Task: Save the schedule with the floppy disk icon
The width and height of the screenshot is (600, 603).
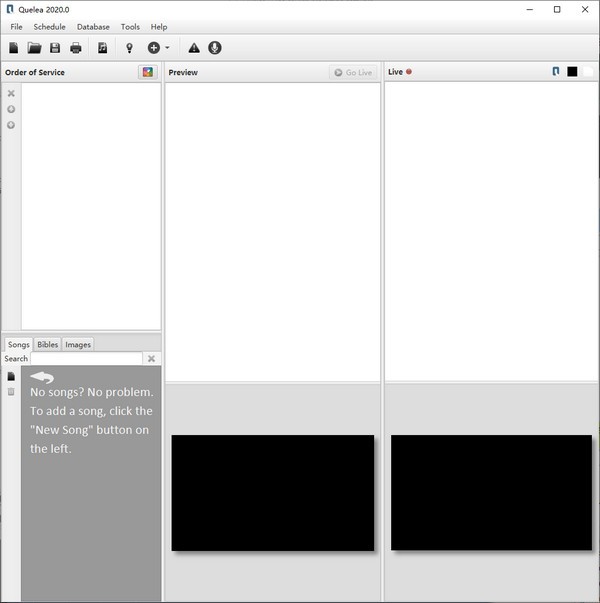Action: (55, 48)
